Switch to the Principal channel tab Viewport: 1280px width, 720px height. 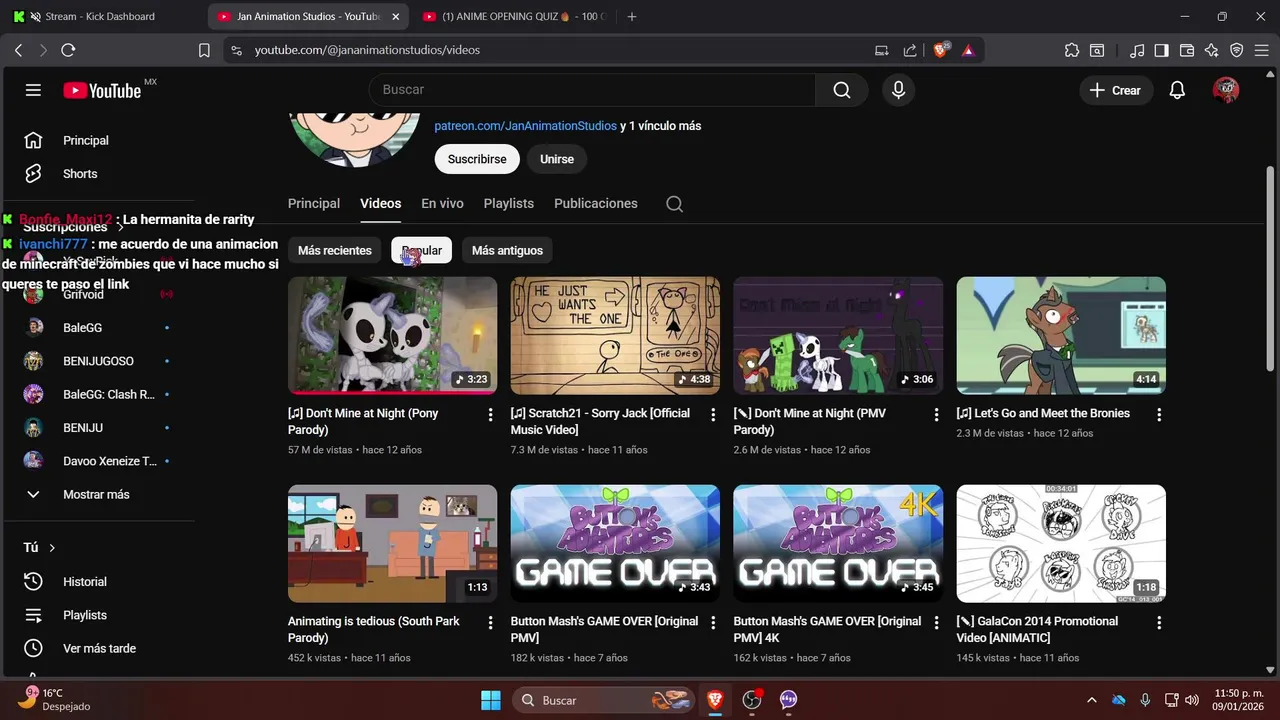click(x=314, y=203)
